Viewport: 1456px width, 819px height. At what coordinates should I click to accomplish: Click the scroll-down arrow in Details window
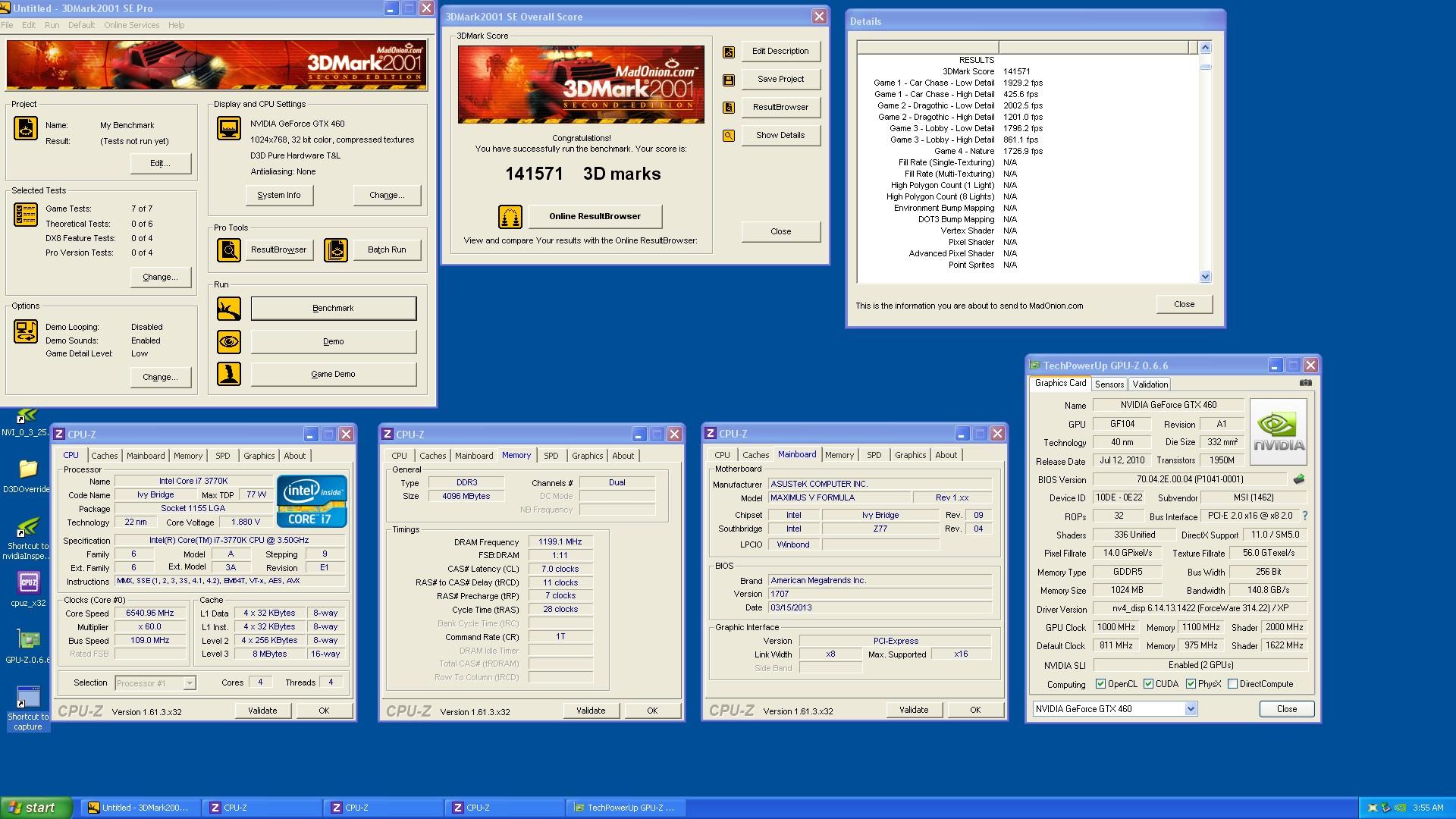(1206, 277)
